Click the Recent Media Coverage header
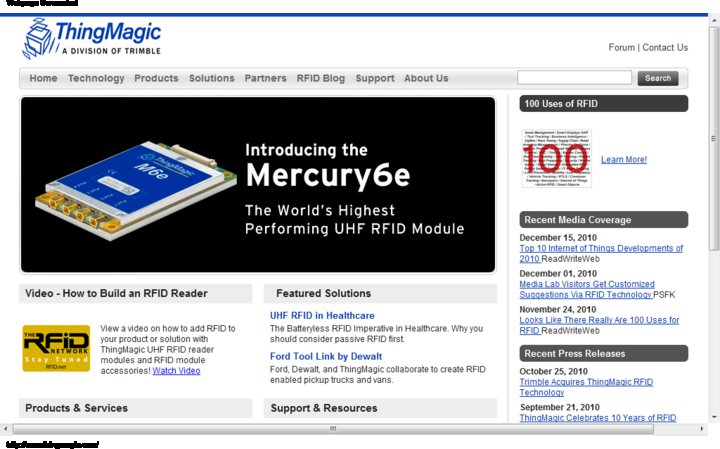Image resolution: width=720 pixels, height=449 pixels. tap(604, 220)
